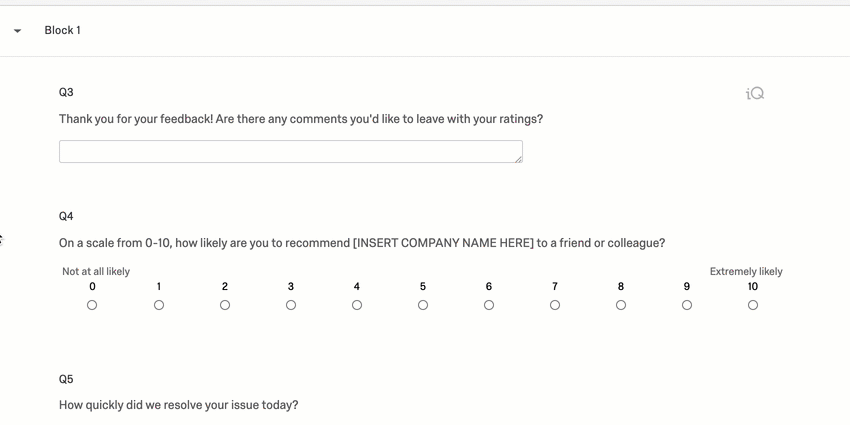Choose rating 2 on the scale

[x=225, y=305]
